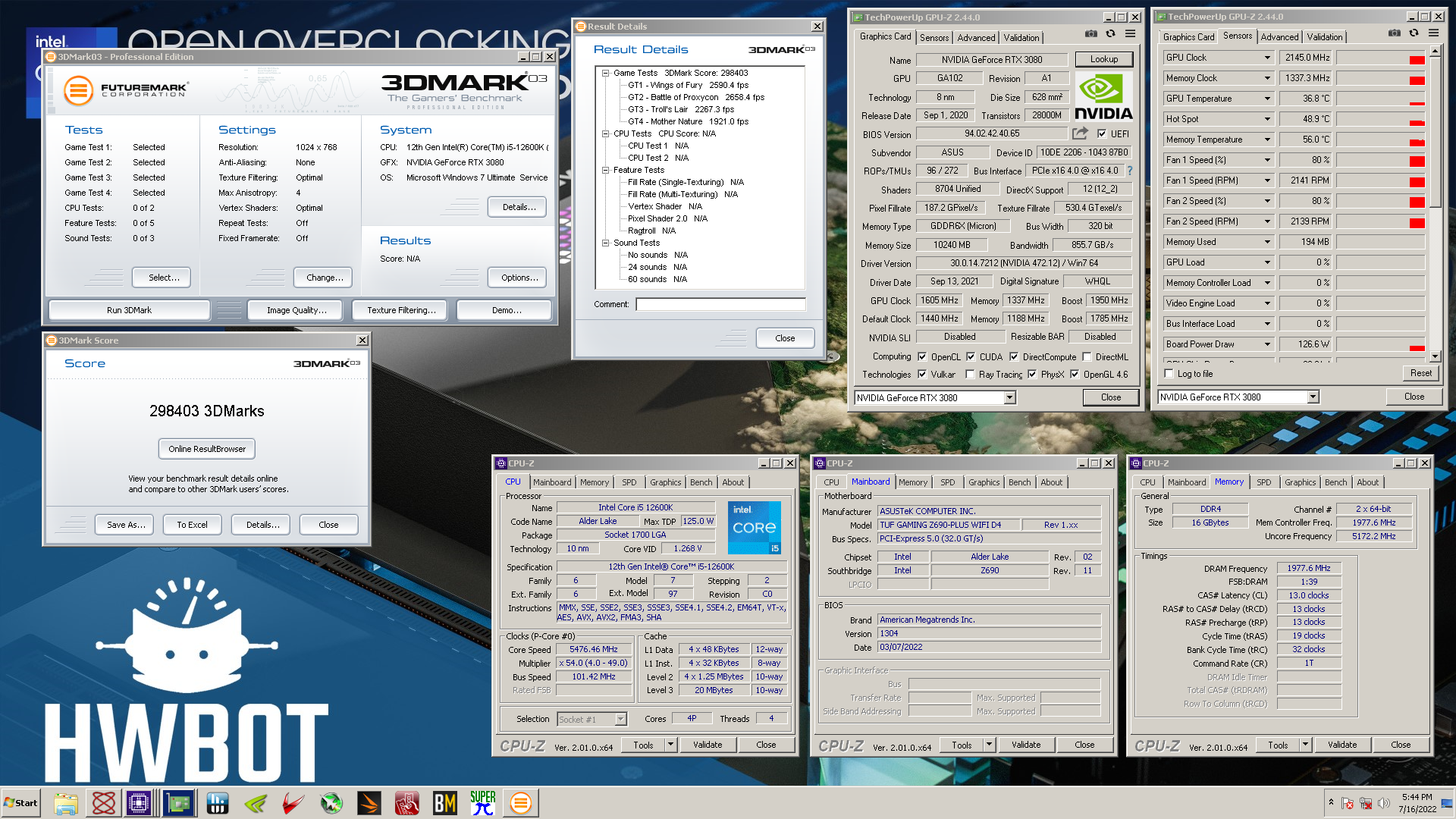Open the BM benchmark icon in the taskbar
This screenshot has width=1456, height=819.
445,803
